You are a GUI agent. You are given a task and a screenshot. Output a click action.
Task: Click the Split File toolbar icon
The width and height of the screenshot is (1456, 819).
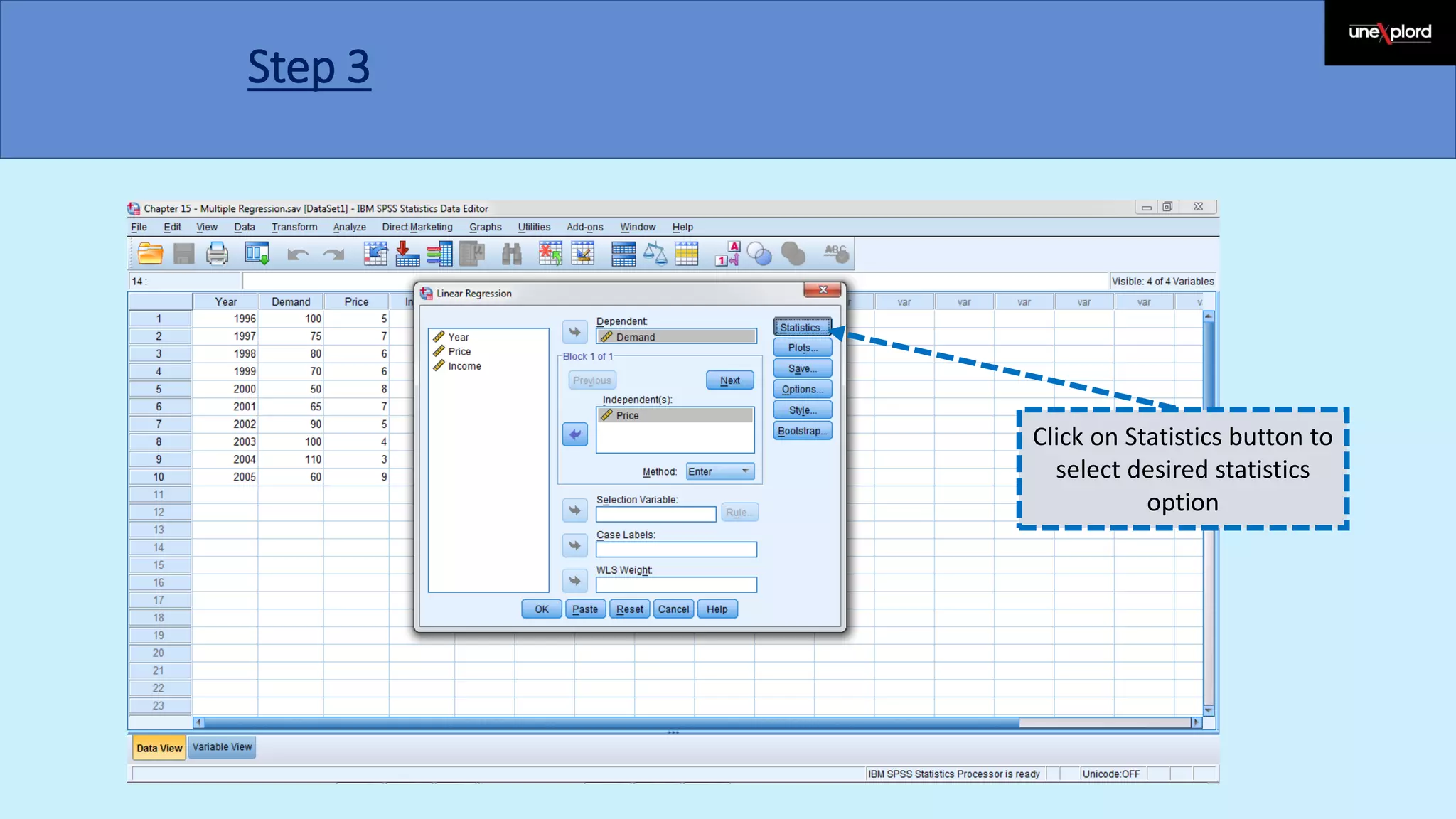coord(623,254)
